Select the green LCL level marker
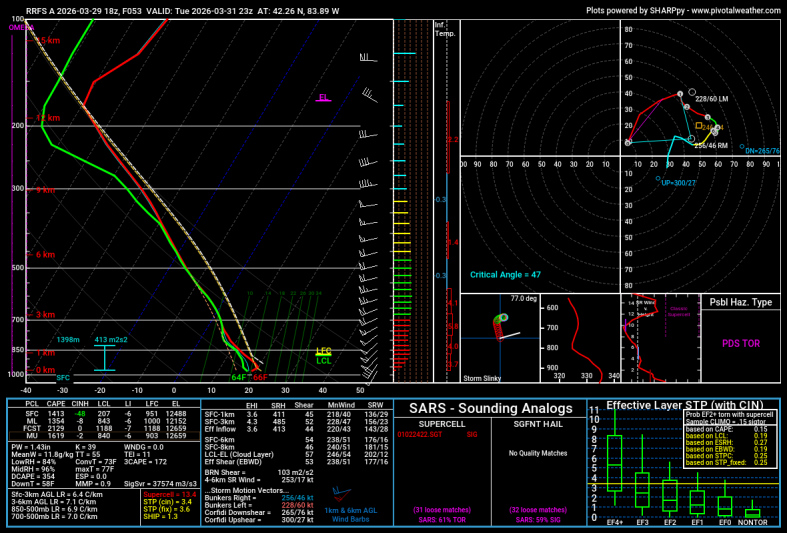 (324, 360)
